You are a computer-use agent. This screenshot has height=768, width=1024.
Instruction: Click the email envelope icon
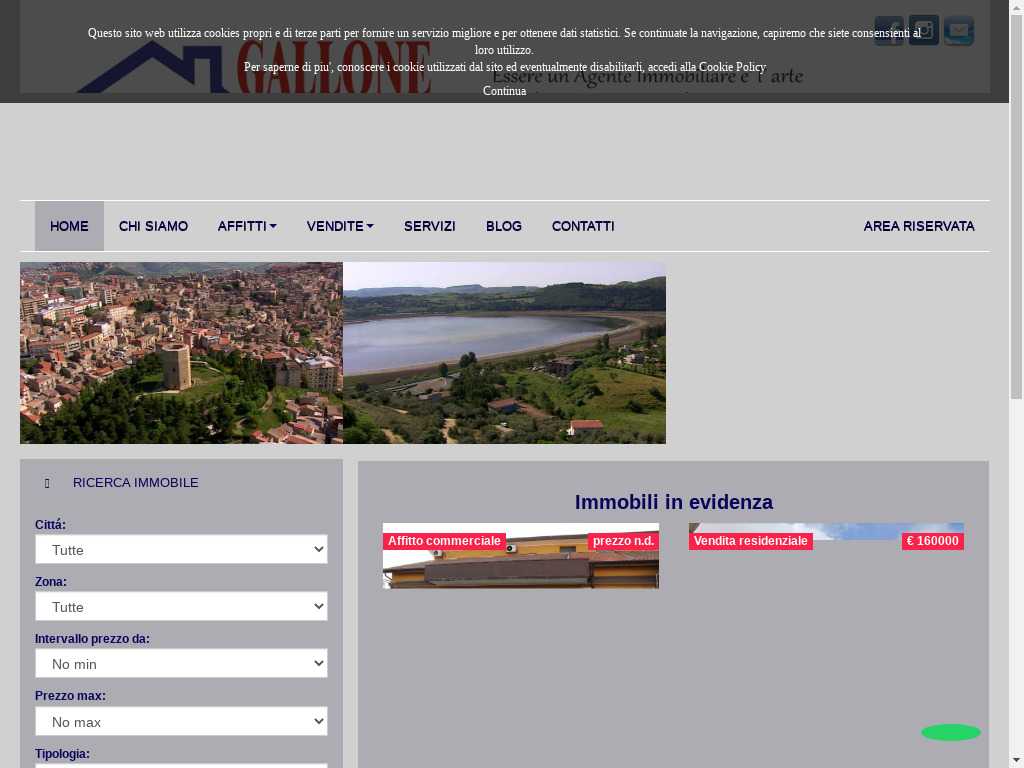click(x=959, y=31)
